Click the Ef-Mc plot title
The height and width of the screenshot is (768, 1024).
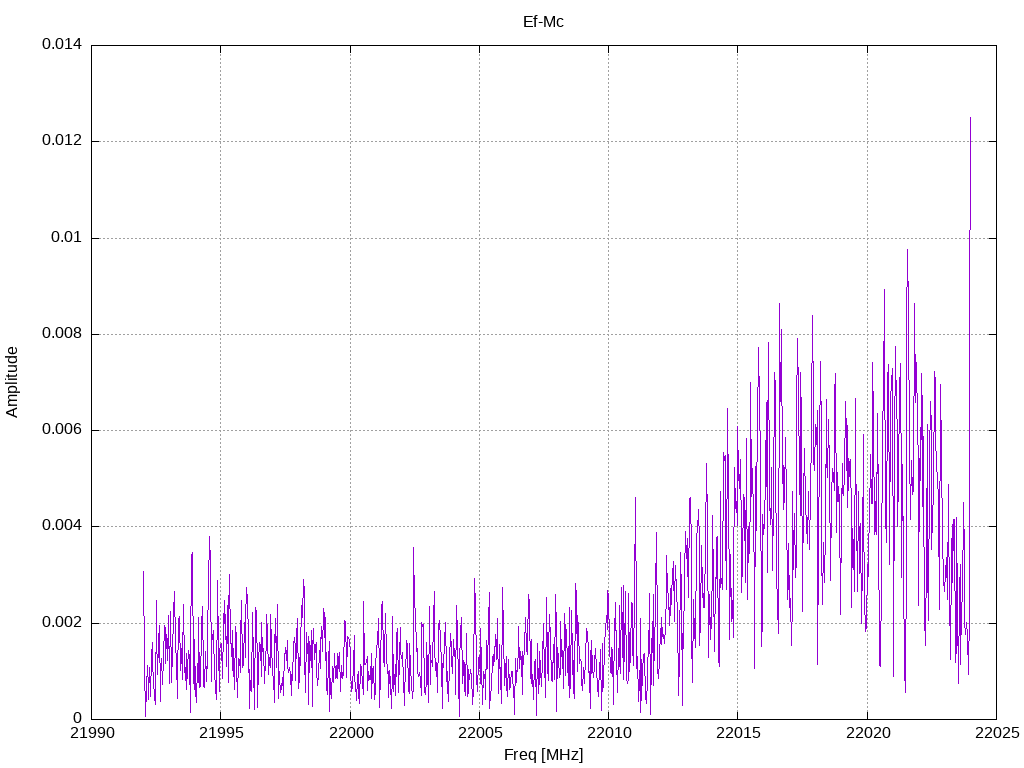543,21
